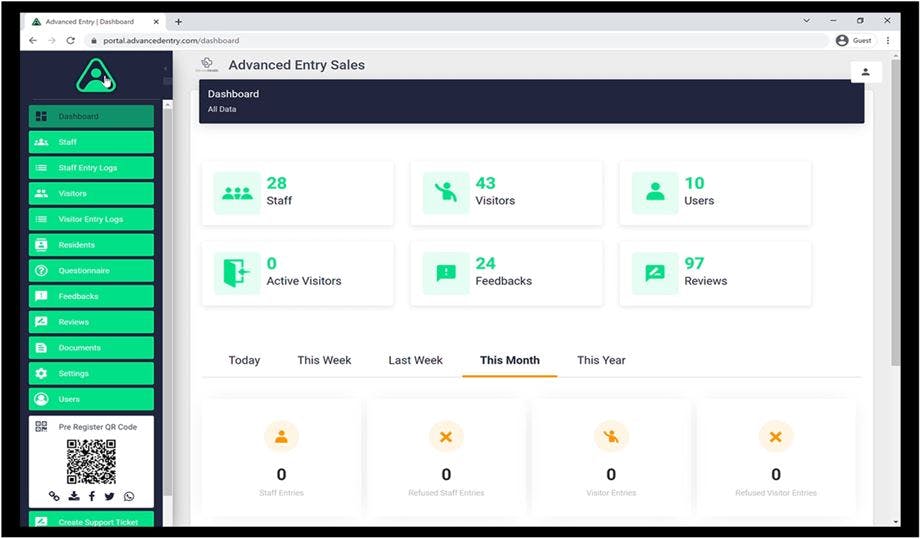Open the Guest profile button in browser

click(x=854, y=41)
